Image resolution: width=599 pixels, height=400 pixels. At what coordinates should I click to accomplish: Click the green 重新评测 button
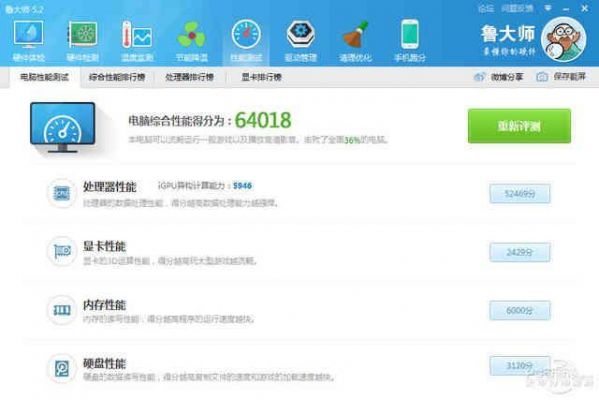(x=519, y=126)
